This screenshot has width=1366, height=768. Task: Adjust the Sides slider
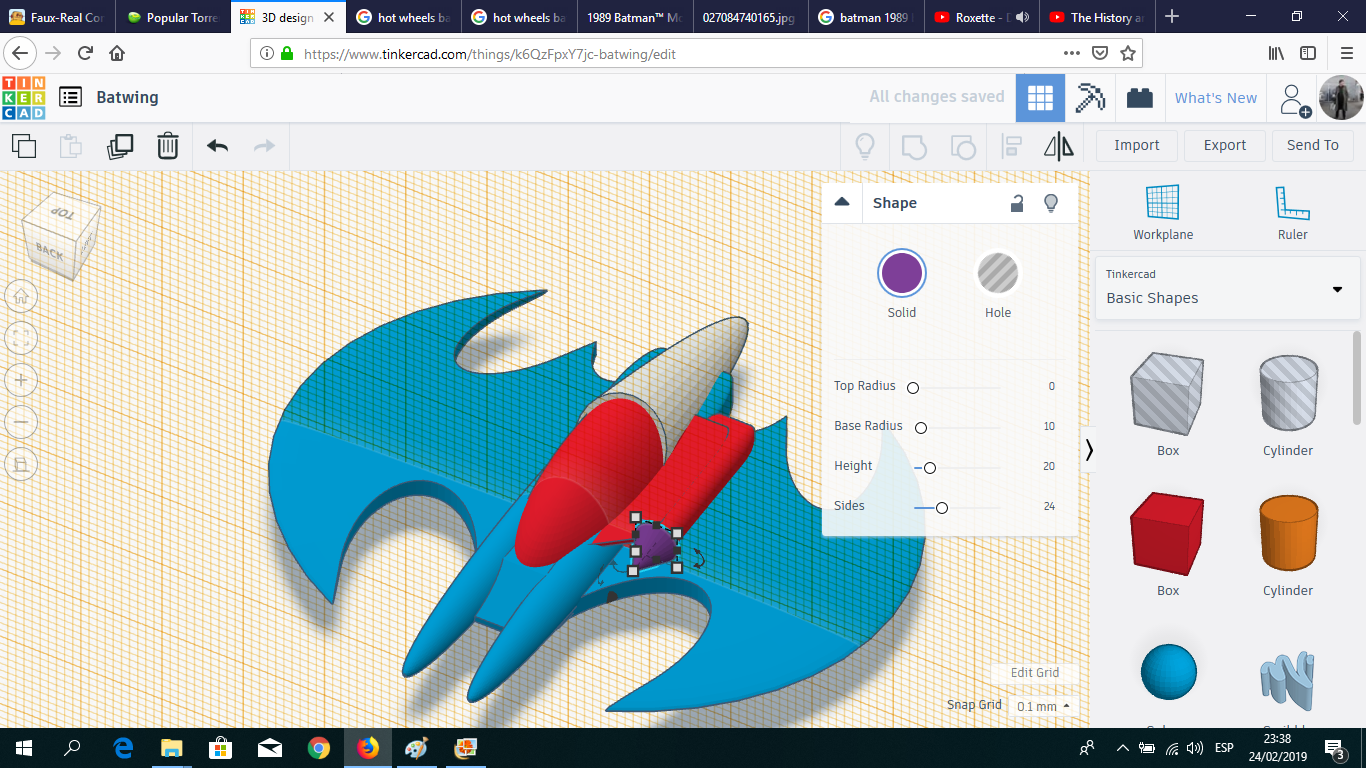click(x=942, y=507)
